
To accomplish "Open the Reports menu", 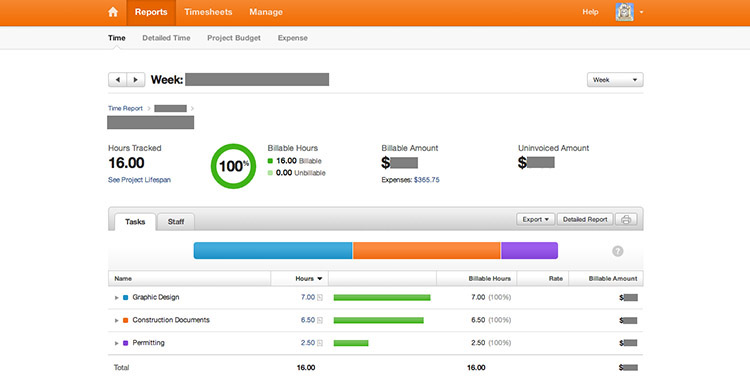I will (151, 12).
